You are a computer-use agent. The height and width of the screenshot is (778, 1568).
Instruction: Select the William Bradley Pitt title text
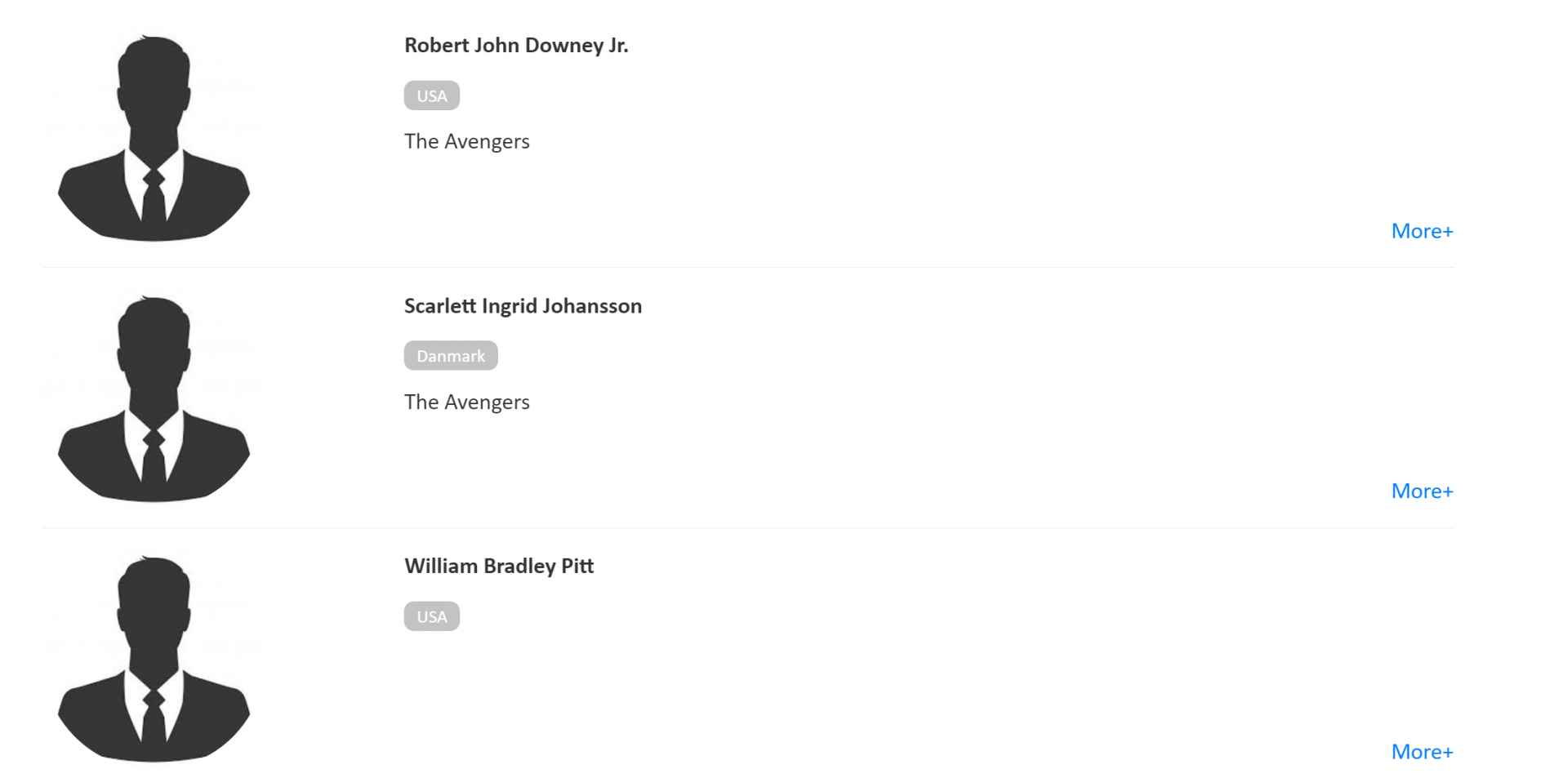click(499, 567)
